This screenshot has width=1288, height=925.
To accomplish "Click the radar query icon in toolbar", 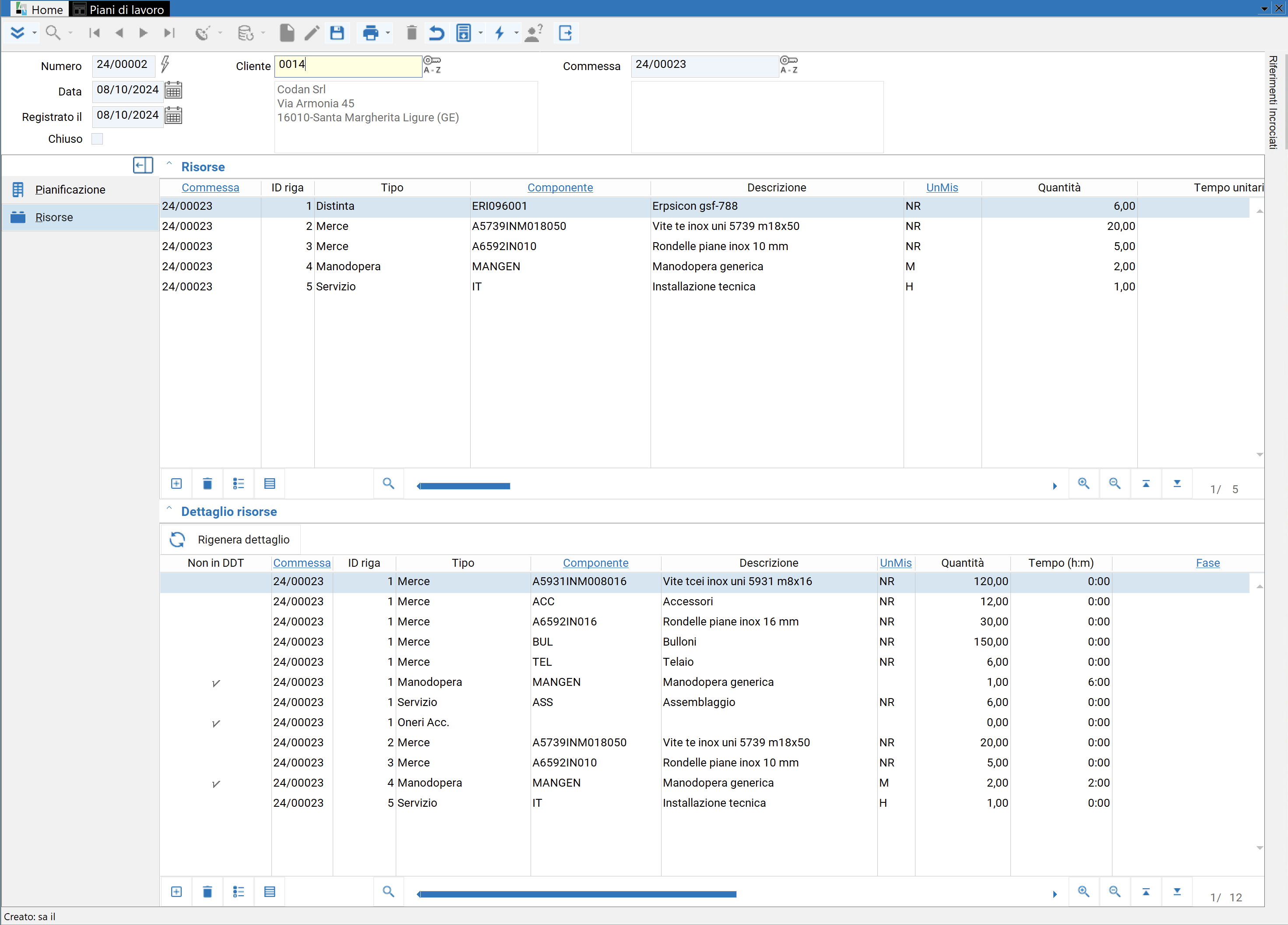I will [203, 33].
